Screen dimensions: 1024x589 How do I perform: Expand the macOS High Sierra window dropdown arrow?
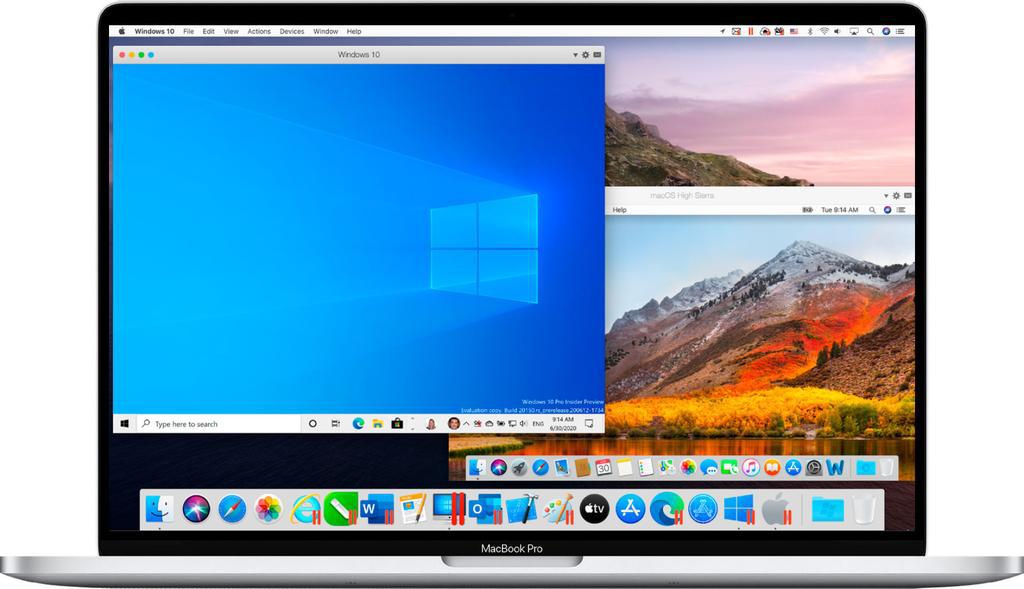(886, 196)
